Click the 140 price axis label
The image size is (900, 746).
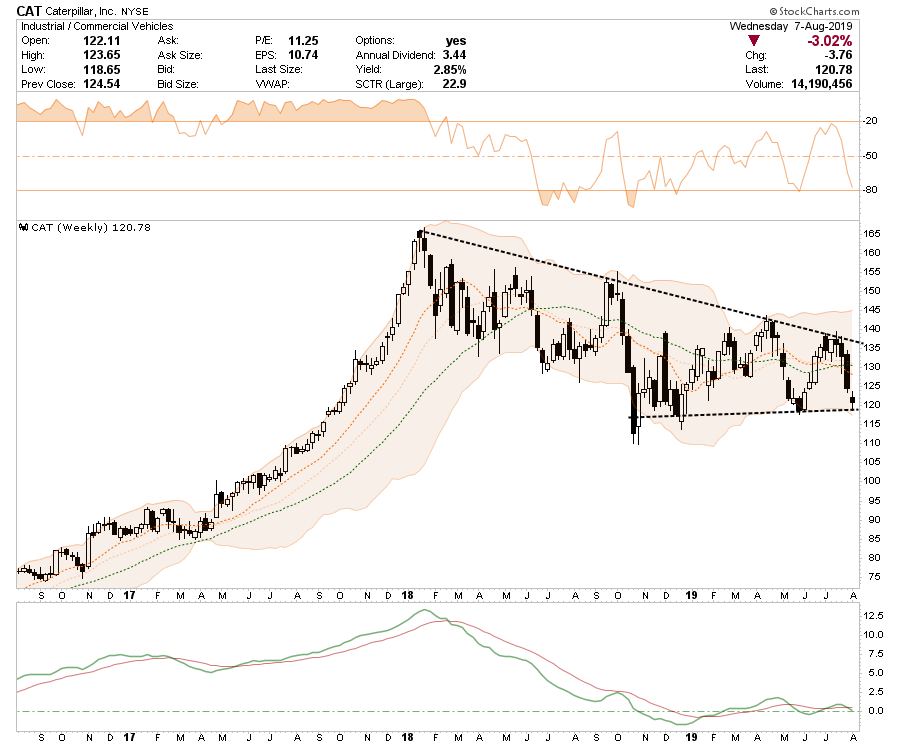(872, 329)
